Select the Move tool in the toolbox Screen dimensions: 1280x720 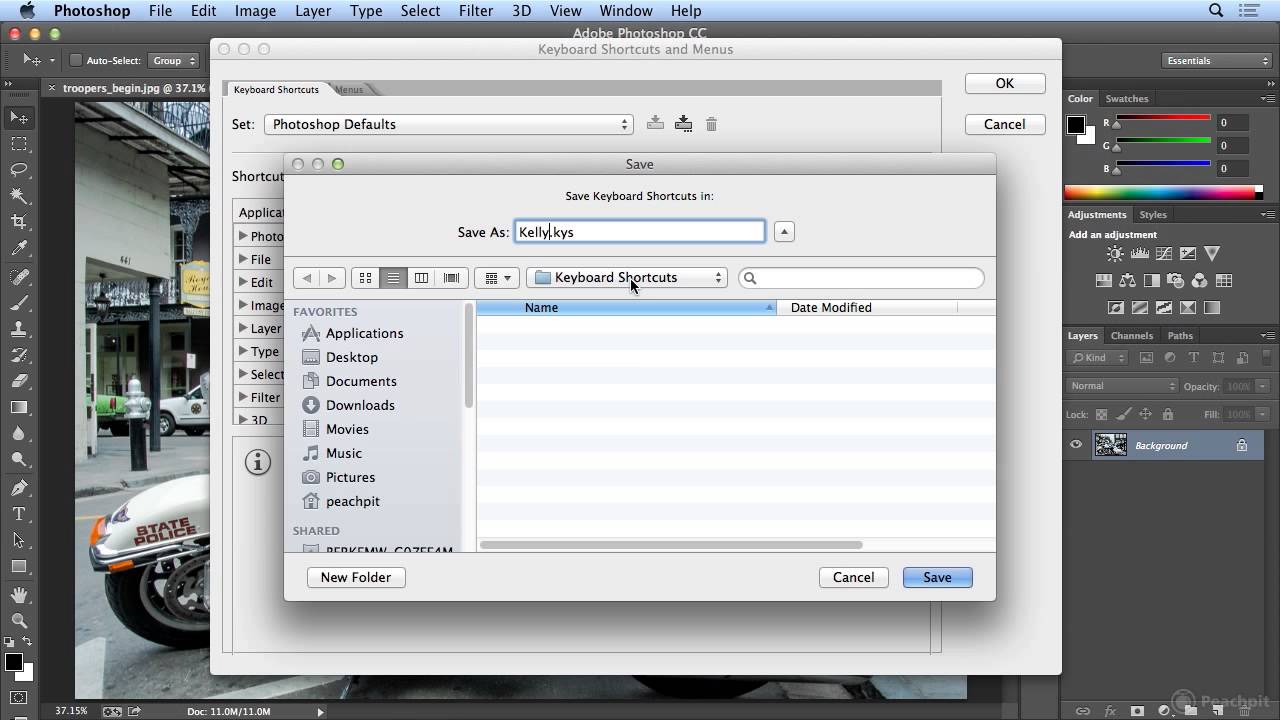click(x=19, y=118)
